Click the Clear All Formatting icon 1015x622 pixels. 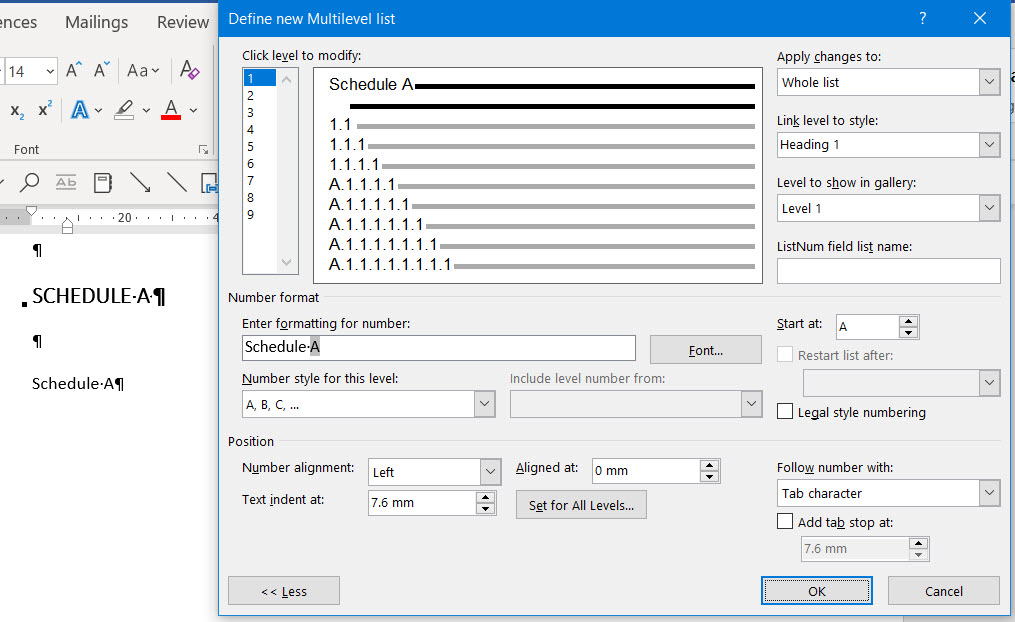(x=190, y=70)
